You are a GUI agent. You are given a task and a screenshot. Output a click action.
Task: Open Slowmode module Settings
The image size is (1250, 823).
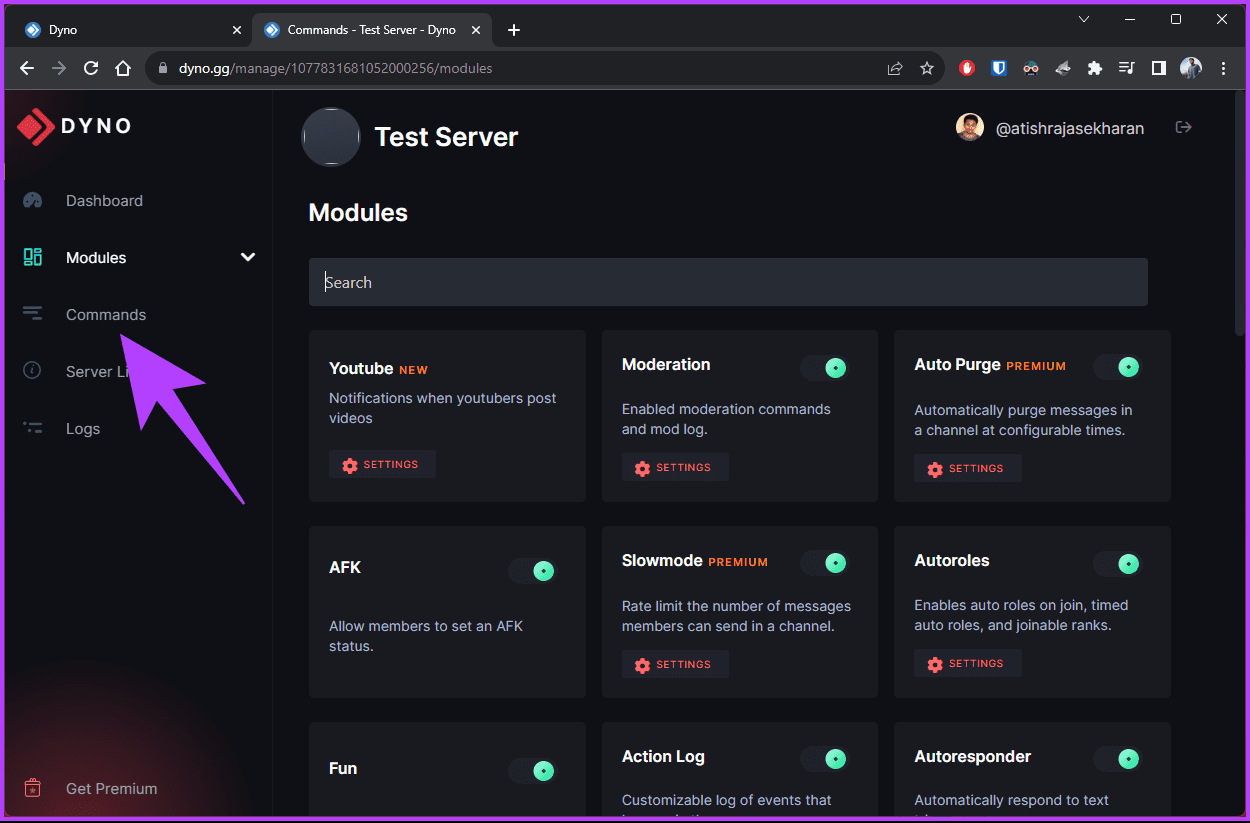coord(675,664)
